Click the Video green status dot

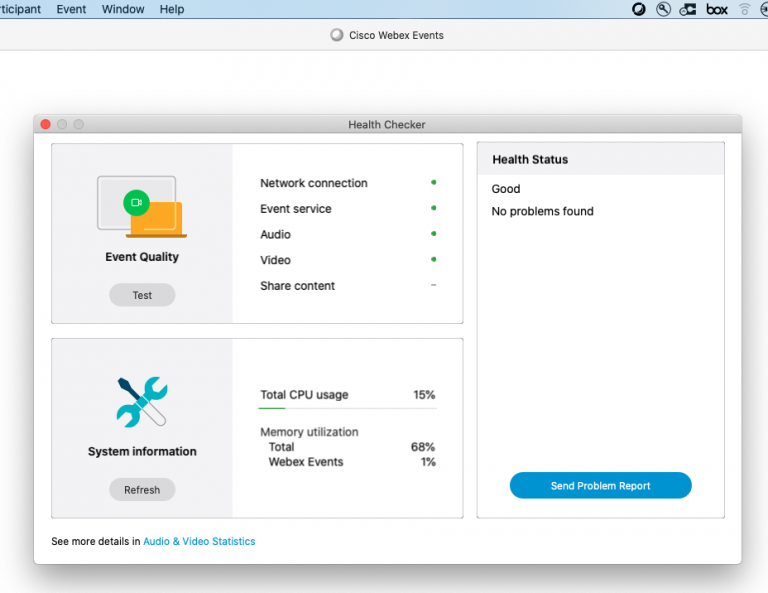click(x=433, y=259)
